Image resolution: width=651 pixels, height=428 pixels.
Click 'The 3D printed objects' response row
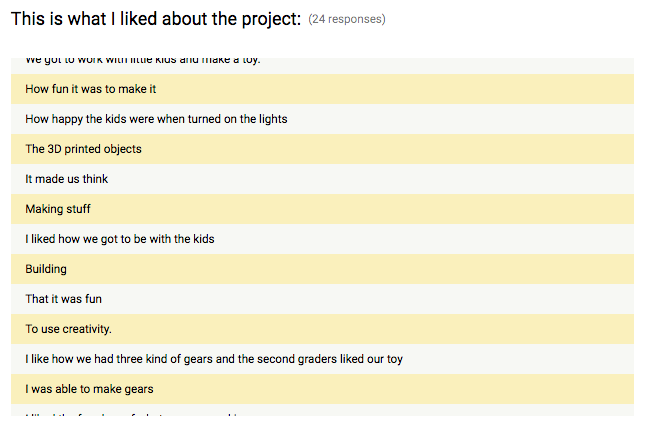[322, 149]
